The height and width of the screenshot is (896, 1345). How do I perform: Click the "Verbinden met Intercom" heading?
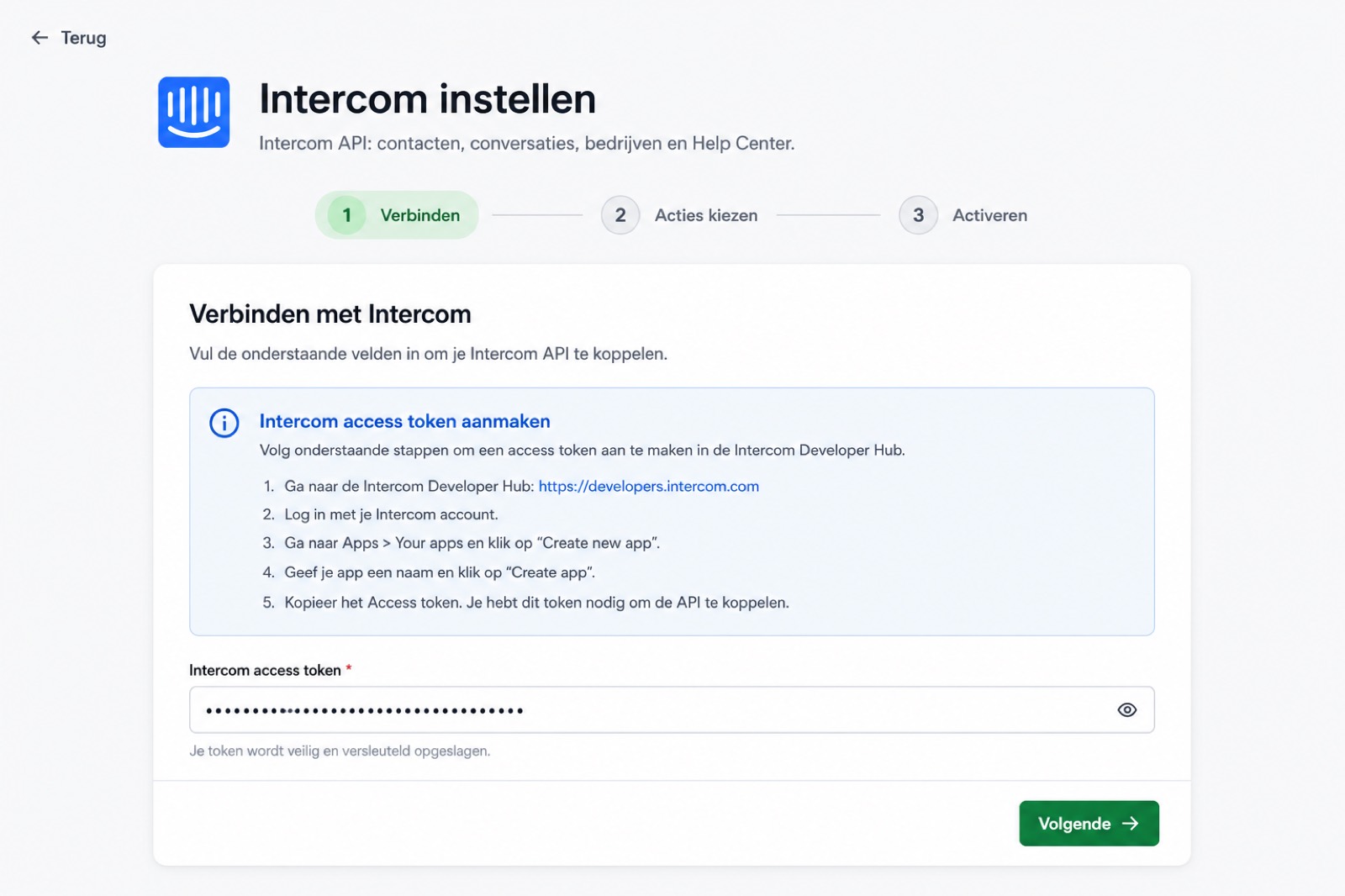click(330, 314)
